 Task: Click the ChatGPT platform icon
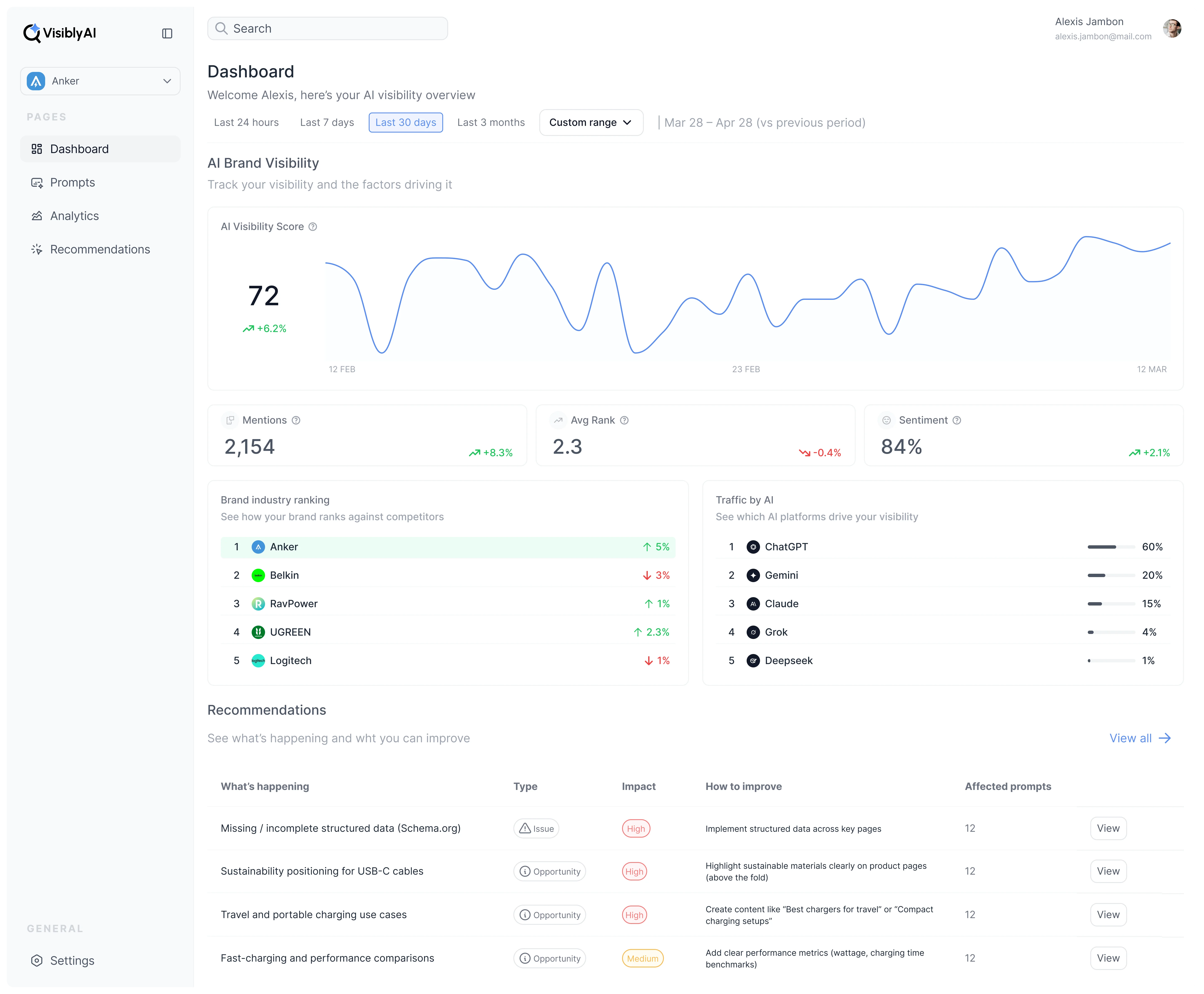coord(753,547)
